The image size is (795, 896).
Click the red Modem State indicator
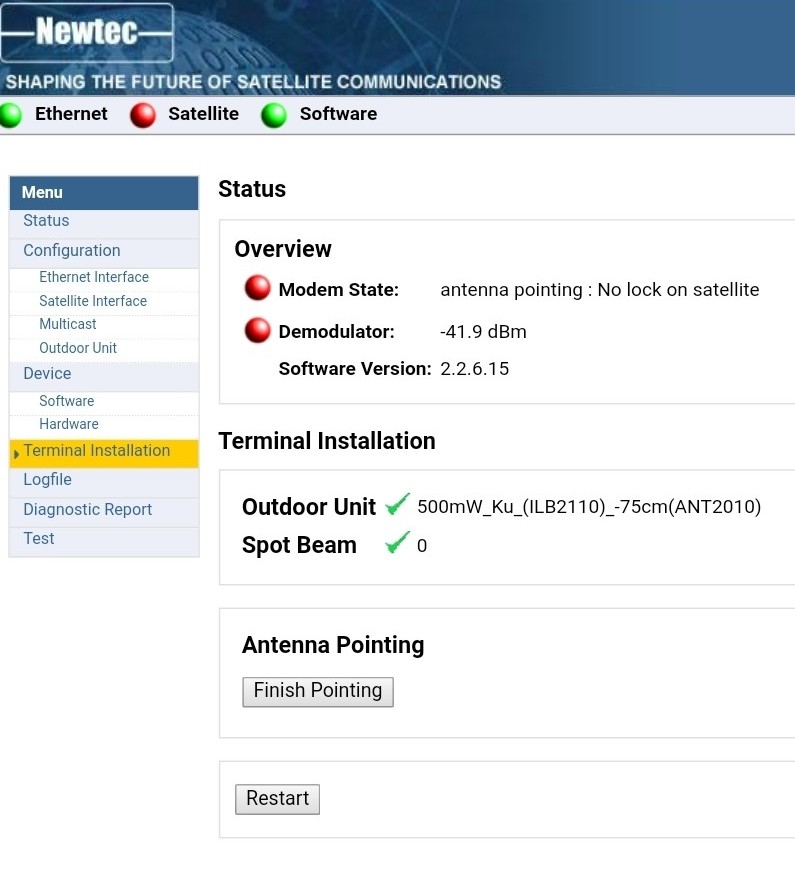click(257, 288)
